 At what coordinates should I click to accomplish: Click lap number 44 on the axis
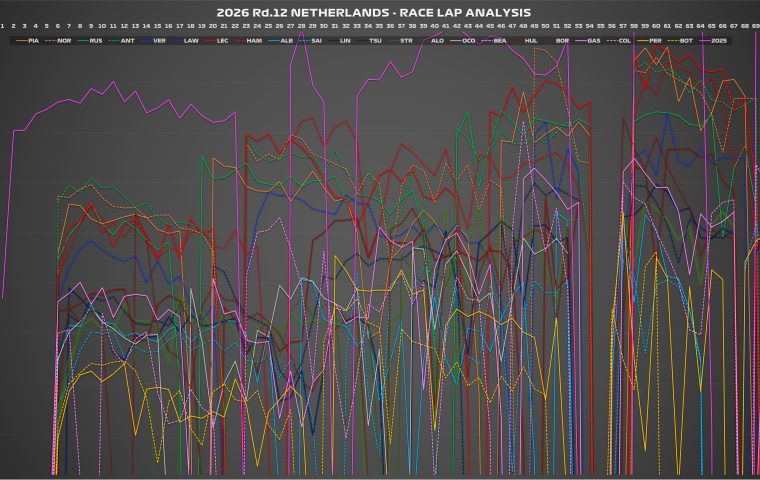[479, 26]
